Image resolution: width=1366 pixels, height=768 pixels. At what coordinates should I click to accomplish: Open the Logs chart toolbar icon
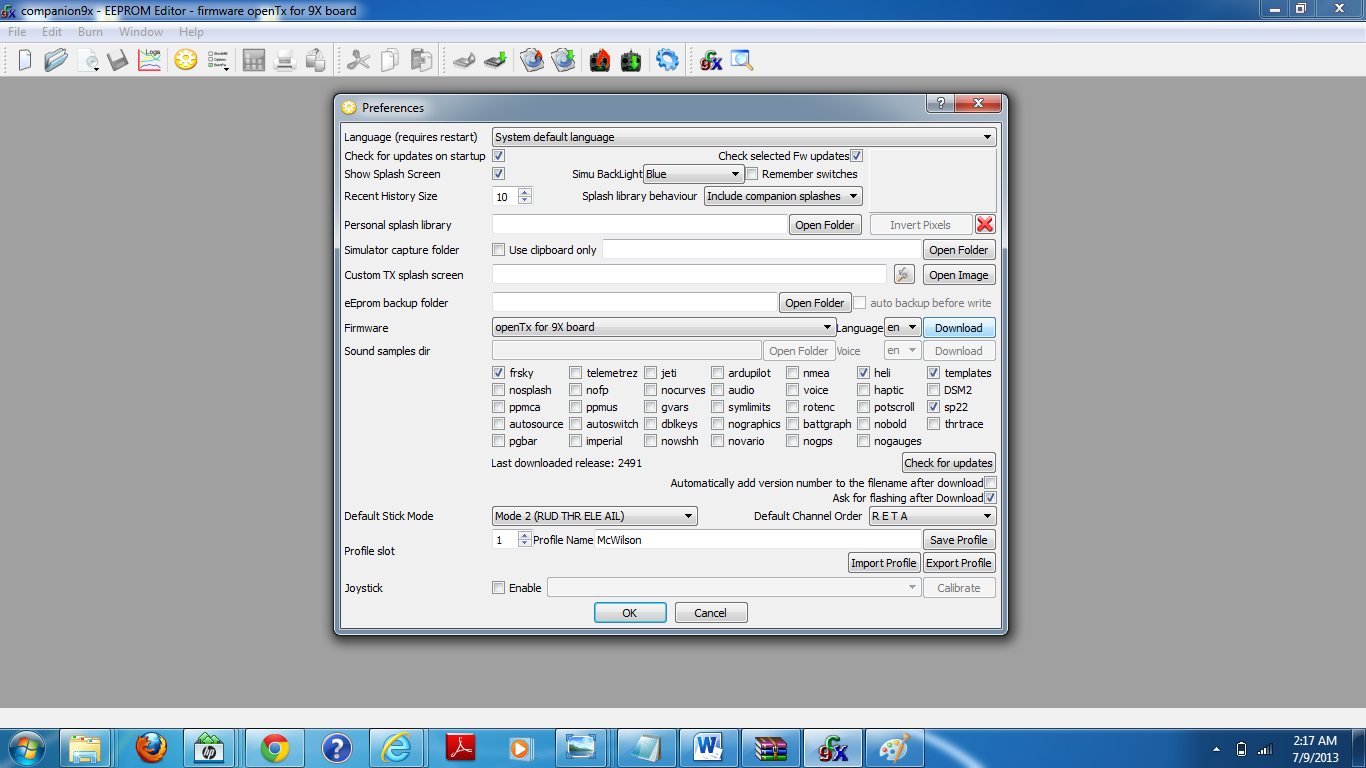tap(149, 60)
